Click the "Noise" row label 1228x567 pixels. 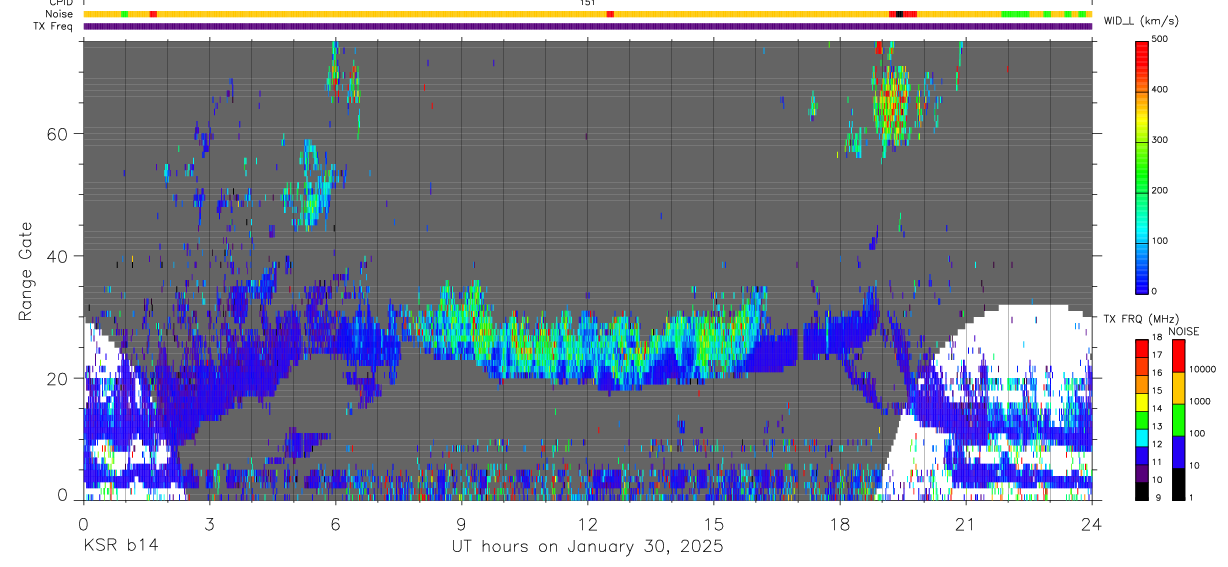click(x=59, y=14)
